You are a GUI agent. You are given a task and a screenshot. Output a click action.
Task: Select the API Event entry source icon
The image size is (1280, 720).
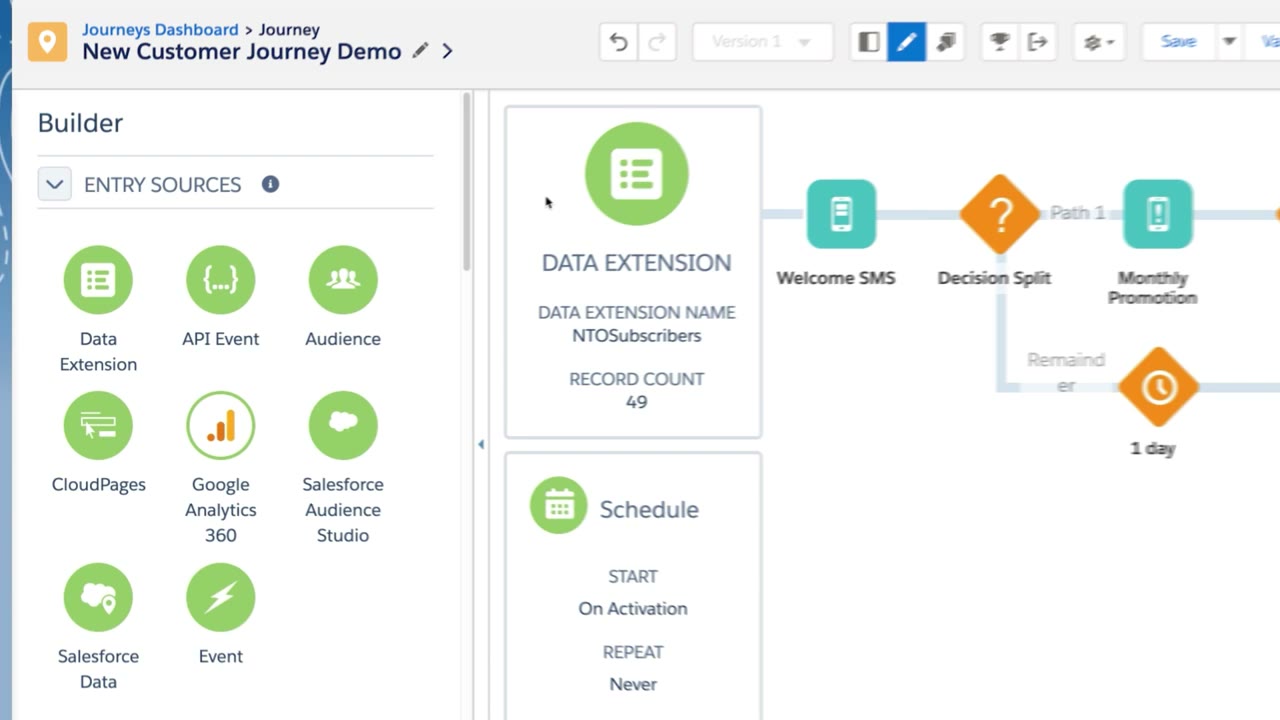(x=220, y=280)
